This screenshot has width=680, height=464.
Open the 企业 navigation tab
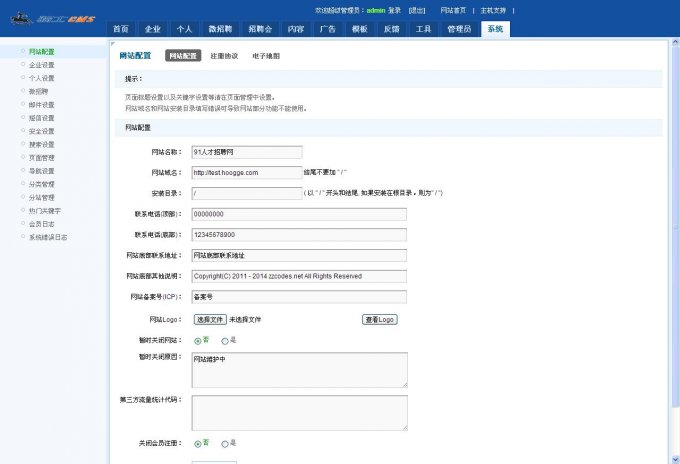point(151,29)
